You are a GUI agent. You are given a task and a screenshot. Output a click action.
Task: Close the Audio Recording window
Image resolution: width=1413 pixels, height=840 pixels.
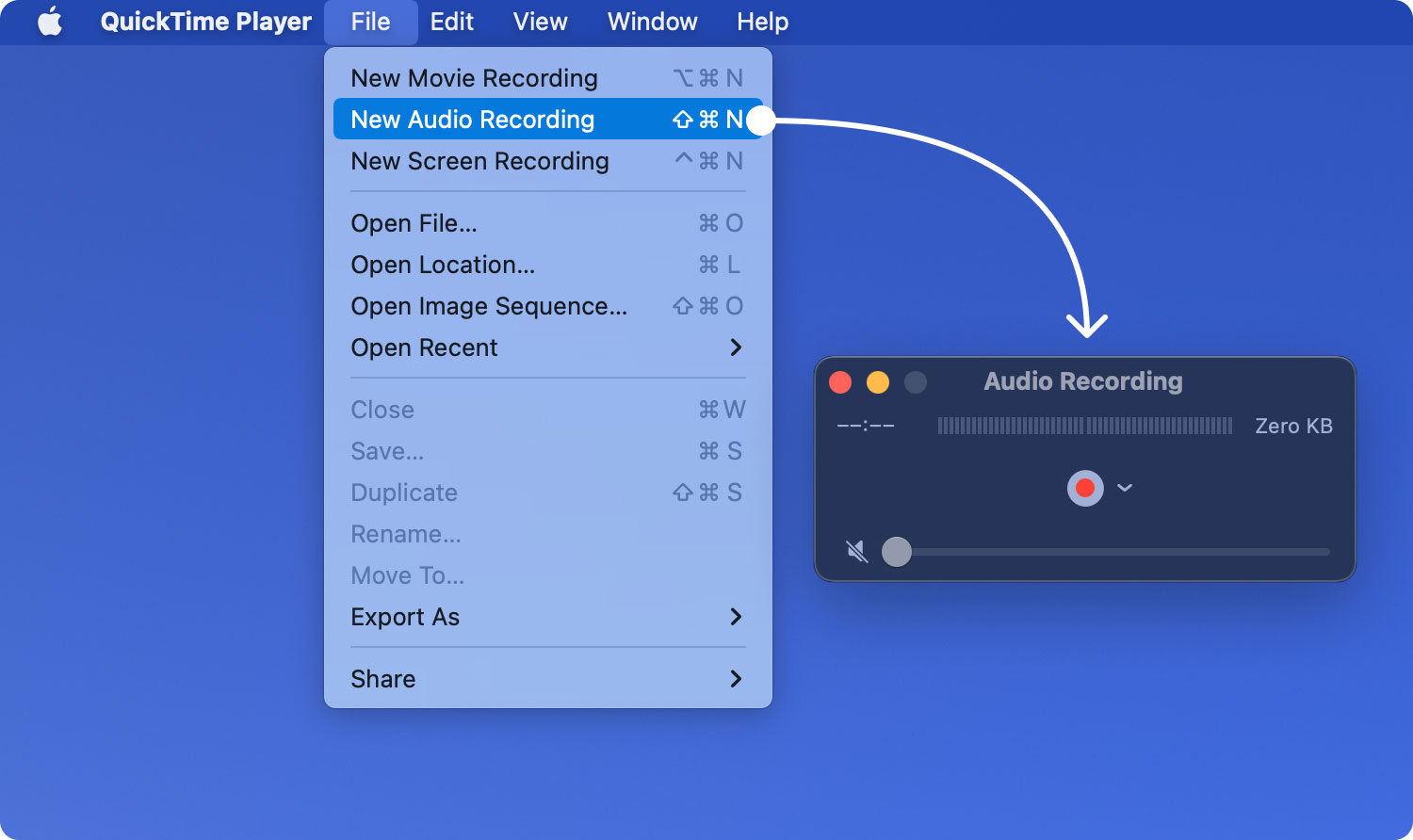pyautogui.click(x=840, y=381)
